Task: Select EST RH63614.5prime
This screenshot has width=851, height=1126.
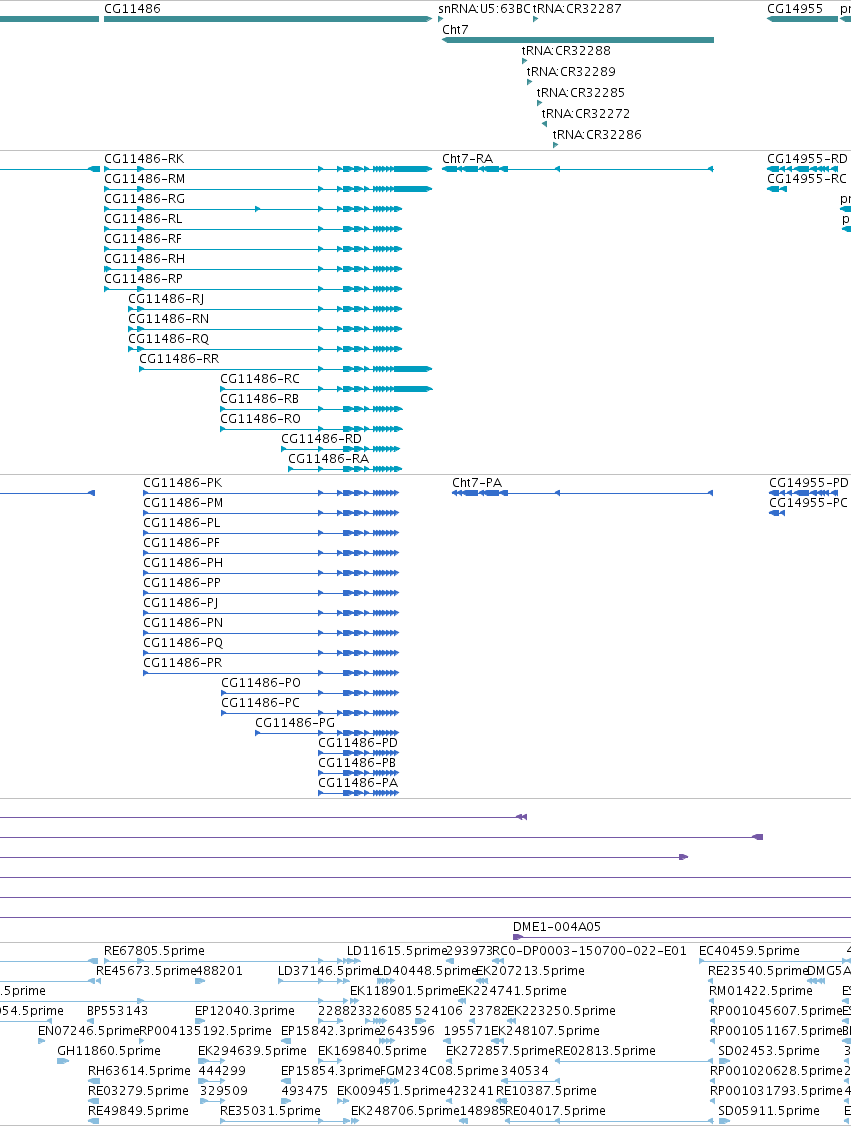Action: [x=139, y=1071]
